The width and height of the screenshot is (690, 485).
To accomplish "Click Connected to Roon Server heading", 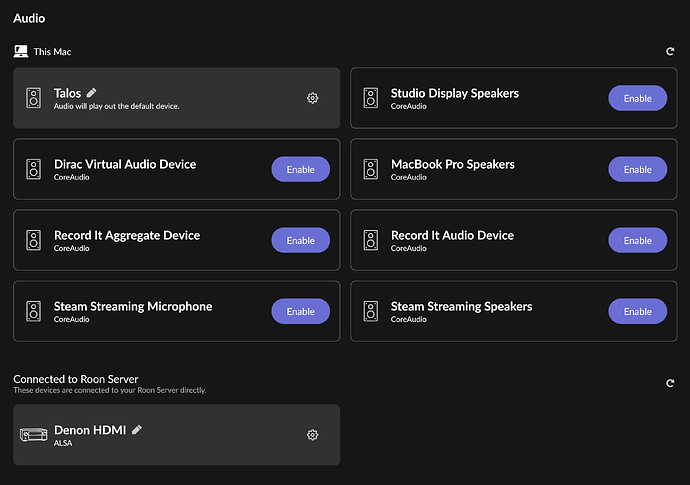I will pos(76,379).
